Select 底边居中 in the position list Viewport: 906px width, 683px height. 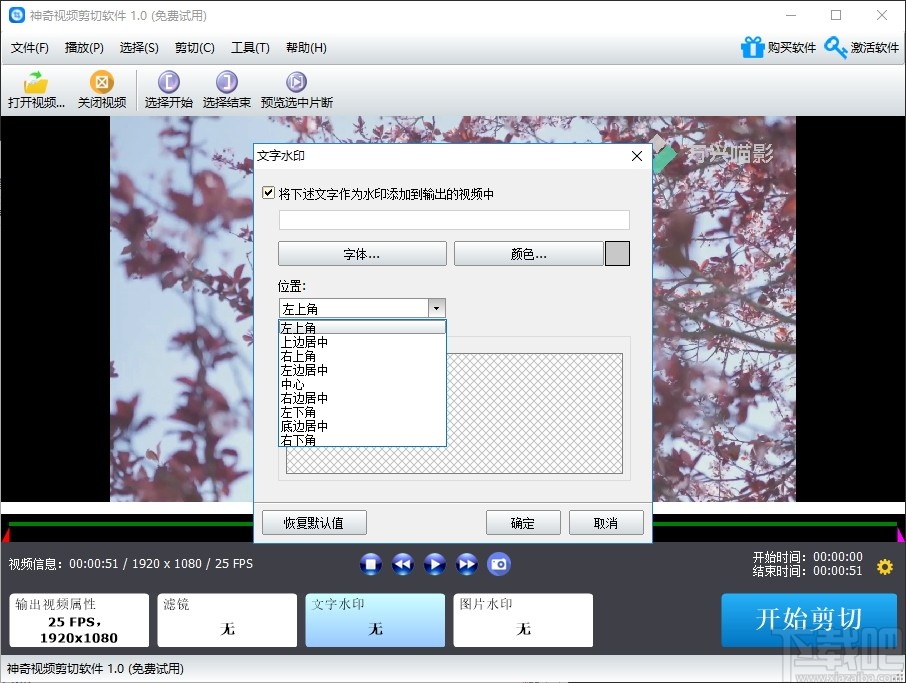[x=362, y=426]
